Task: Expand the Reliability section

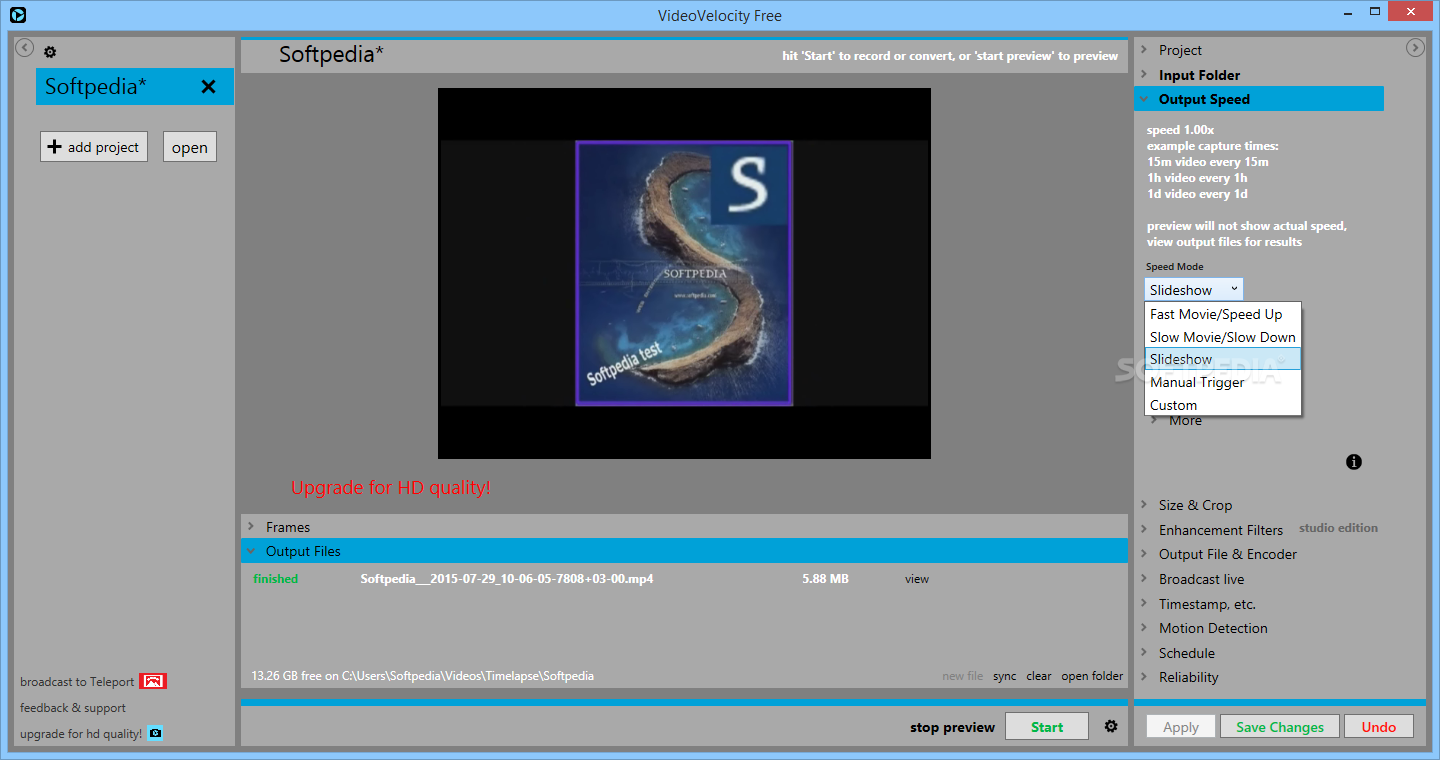Action: [x=1188, y=677]
